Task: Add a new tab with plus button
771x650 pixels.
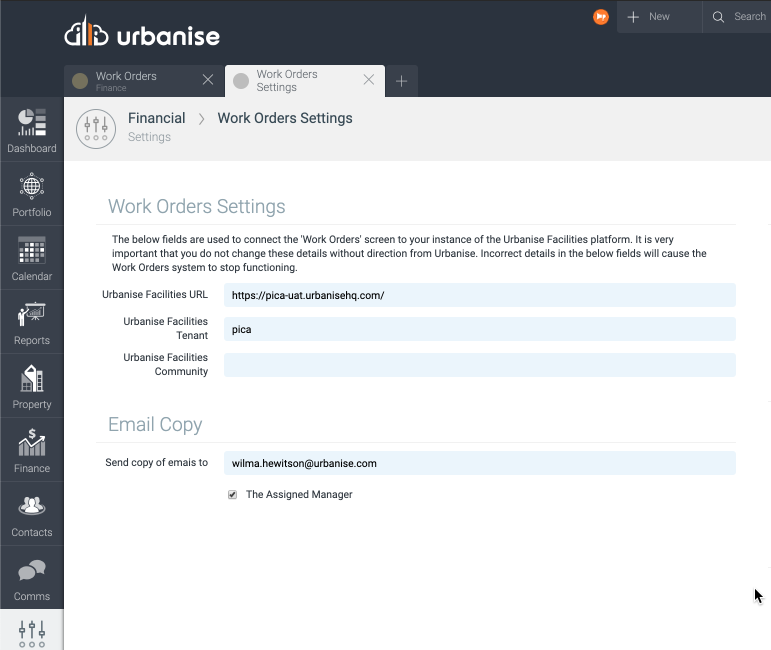Action: pyautogui.click(x=401, y=81)
